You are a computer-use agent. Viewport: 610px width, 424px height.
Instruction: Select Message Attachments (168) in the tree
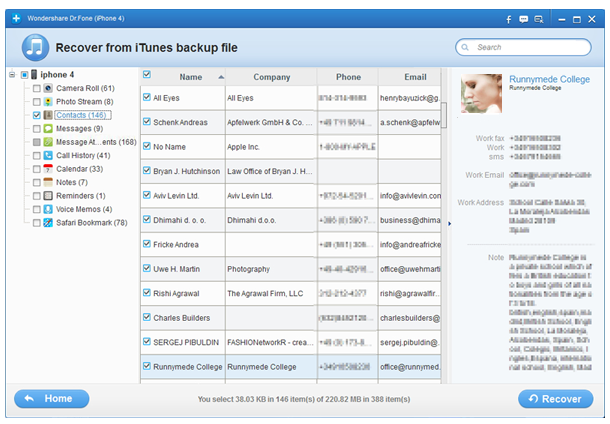pyautogui.click(x=96, y=142)
